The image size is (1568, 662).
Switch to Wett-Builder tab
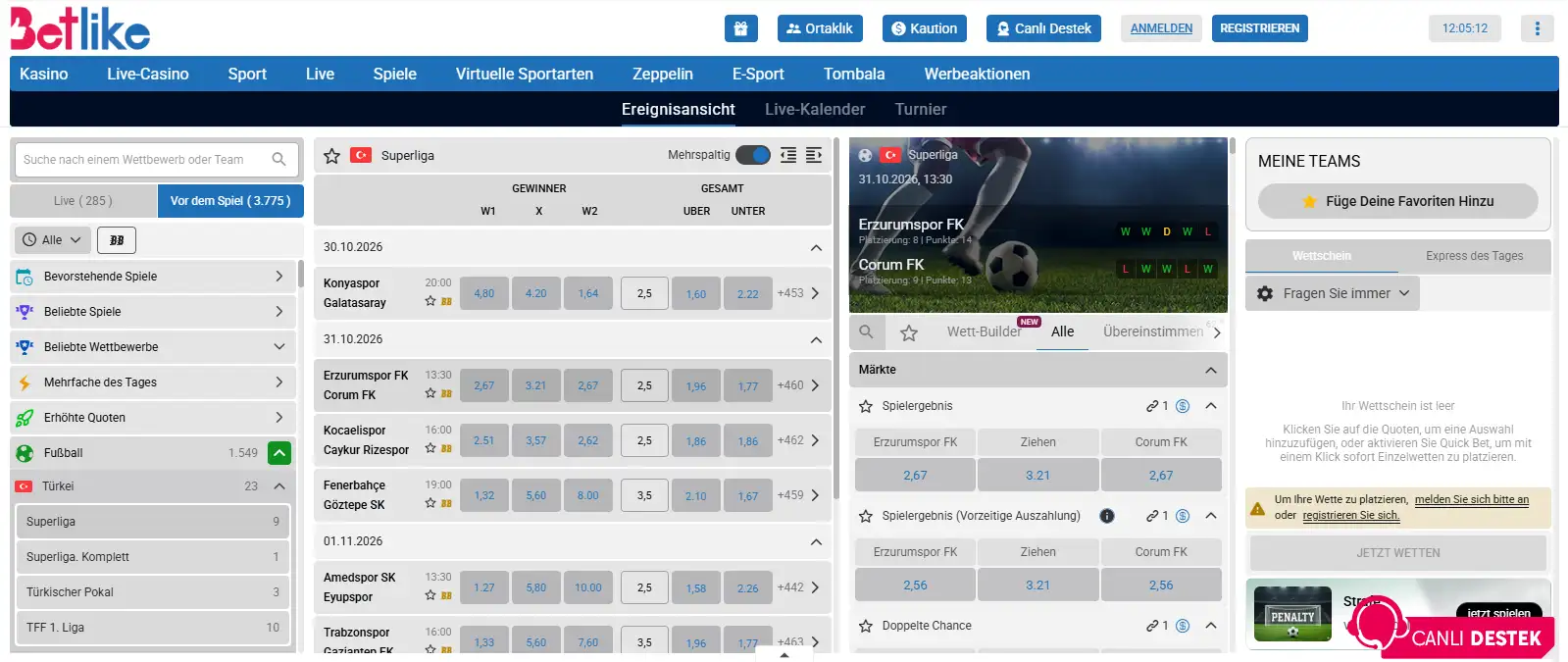984,332
